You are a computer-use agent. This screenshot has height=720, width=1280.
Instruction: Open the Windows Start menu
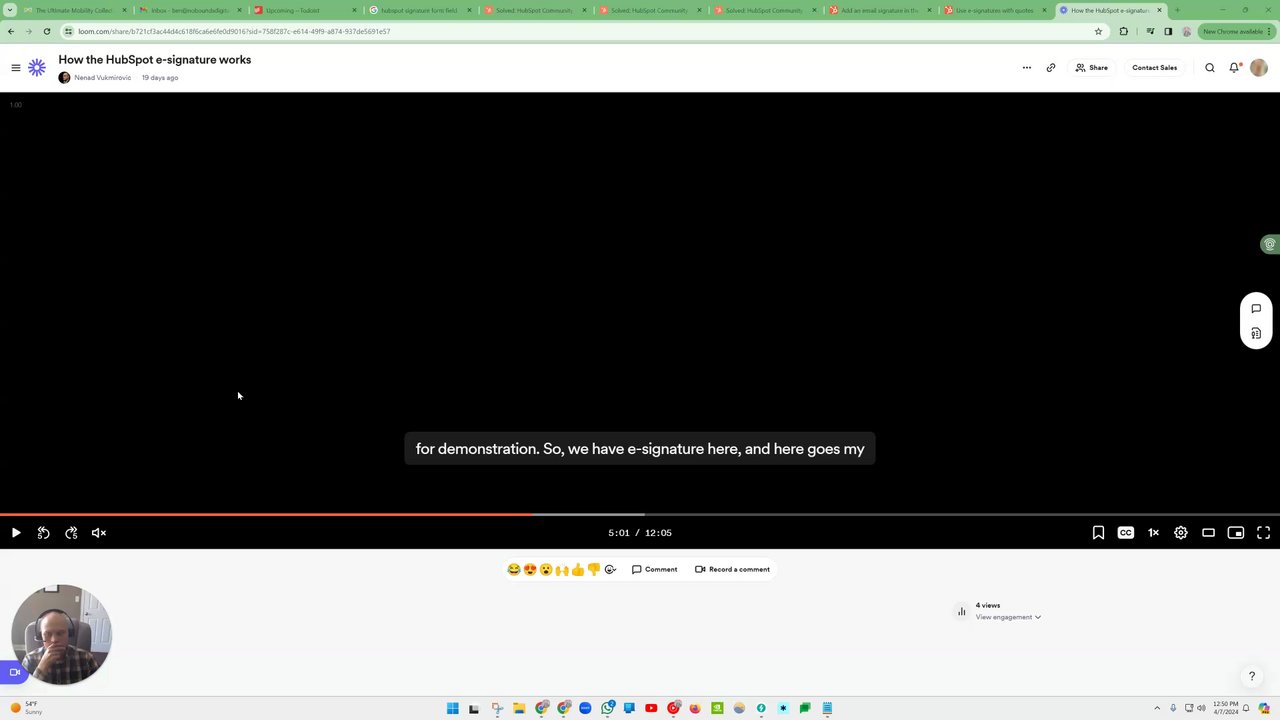[x=452, y=708]
